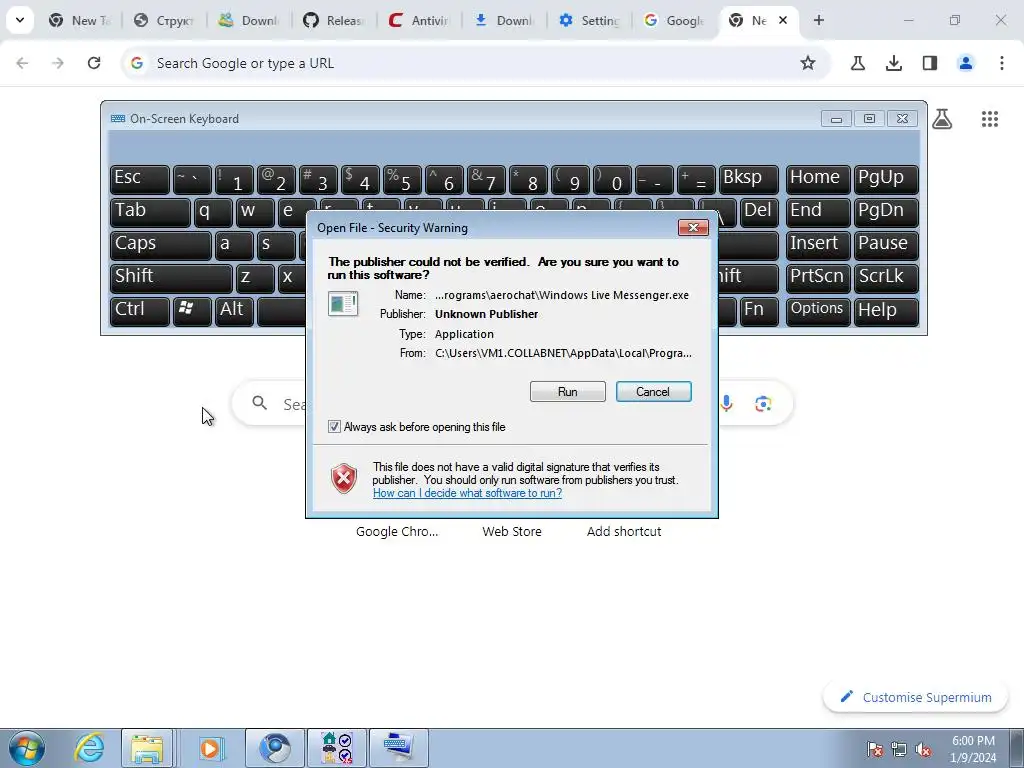1024x768 pixels.
Task: Open Google Lens image search icon
Action: 763,404
